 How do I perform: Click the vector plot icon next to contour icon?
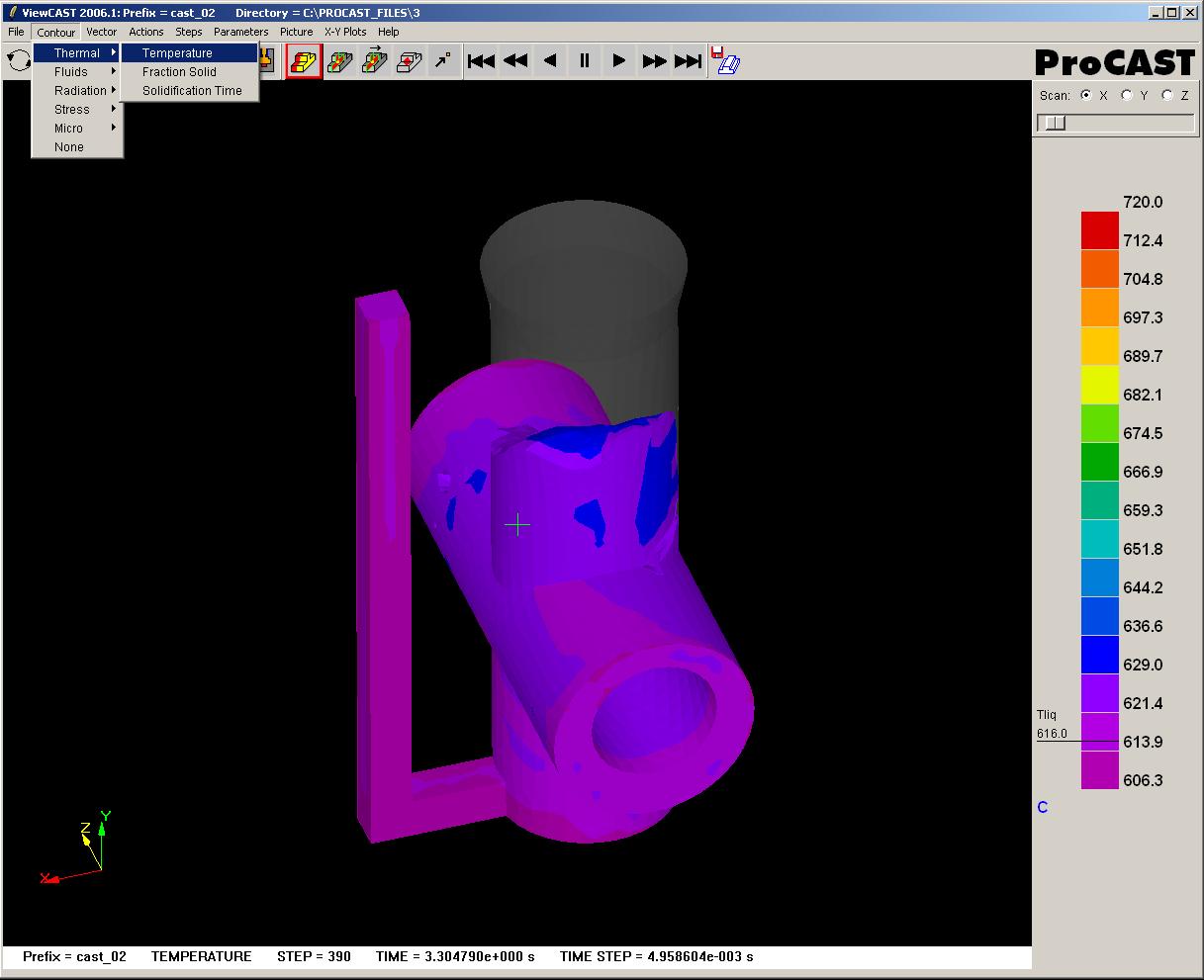click(x=340, y=60)
